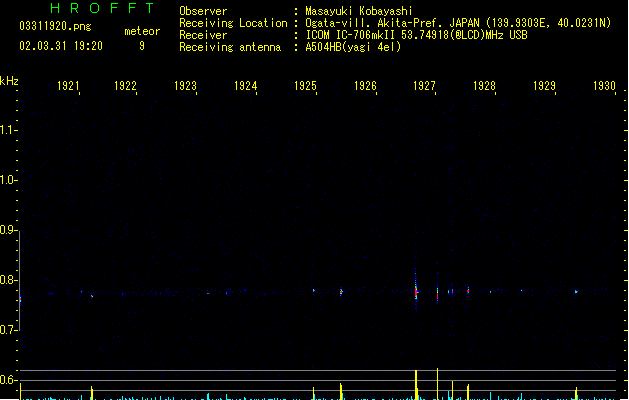
Task: Click the 'Observer' field label
Action: pos(203,11)
